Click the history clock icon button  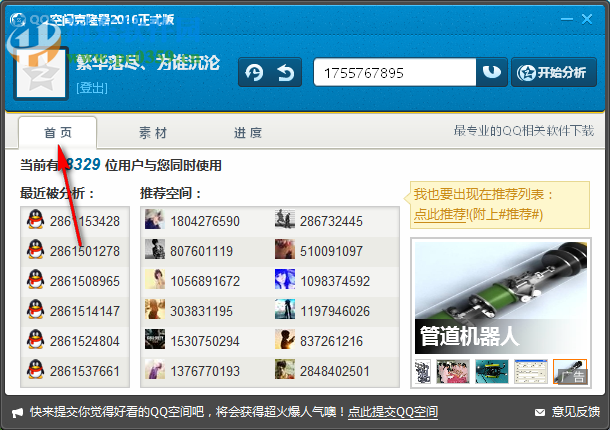pyautogui.click(x=254, y=72)
